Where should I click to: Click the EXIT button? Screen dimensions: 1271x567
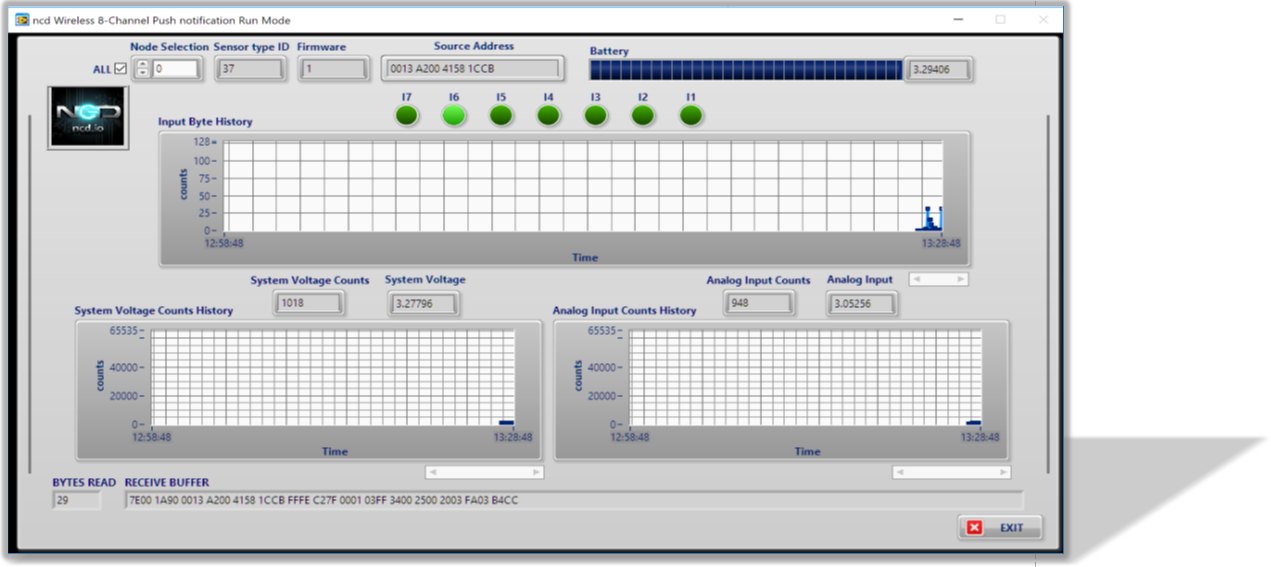(x=1000, y=527)
